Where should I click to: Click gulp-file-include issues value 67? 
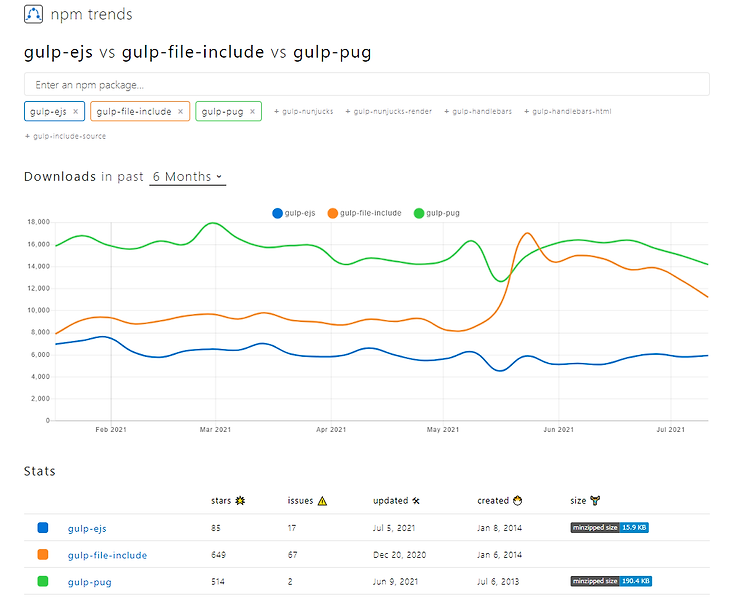click(x=292, y=555)
